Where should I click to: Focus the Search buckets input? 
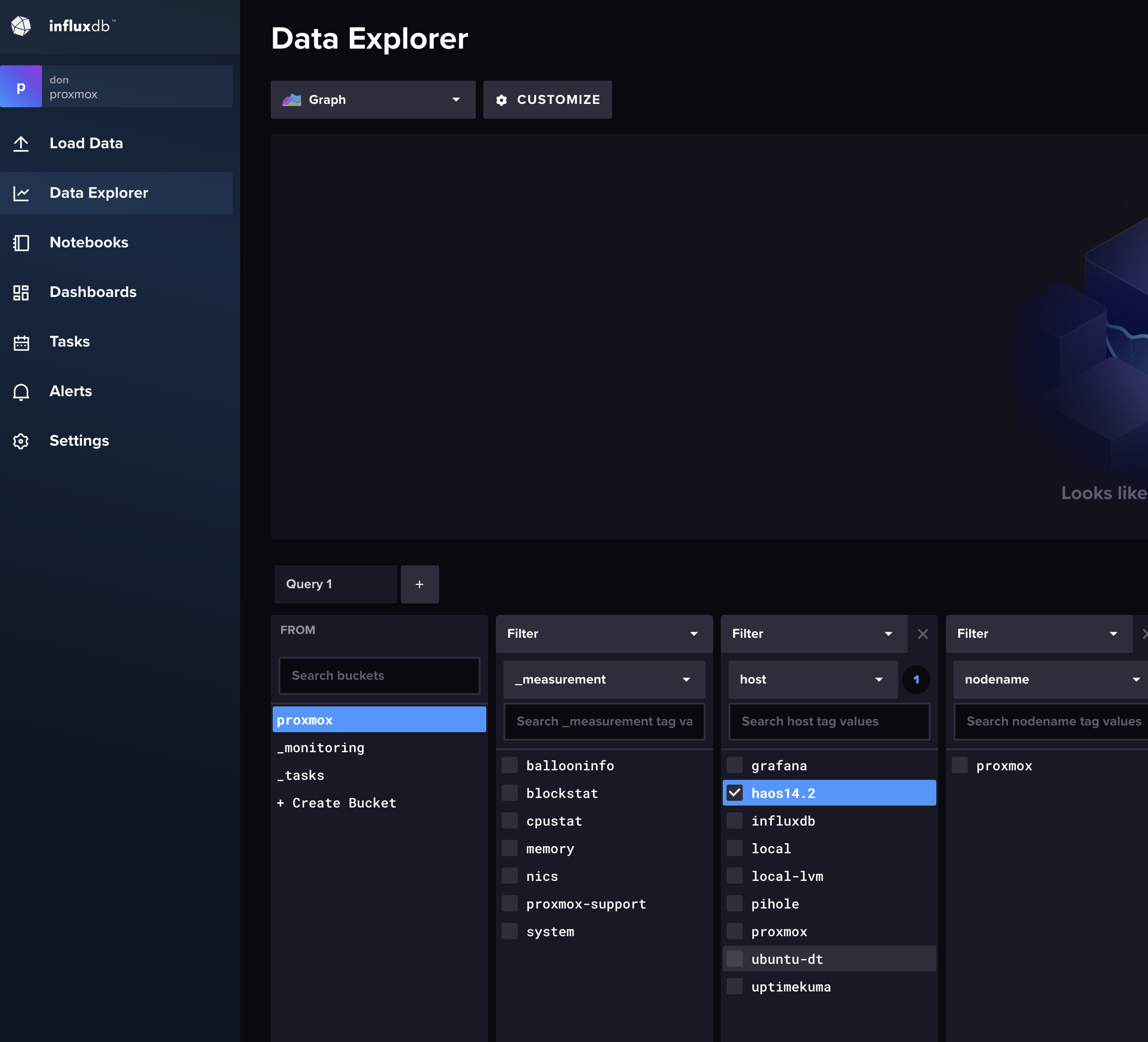coord(379,676)
